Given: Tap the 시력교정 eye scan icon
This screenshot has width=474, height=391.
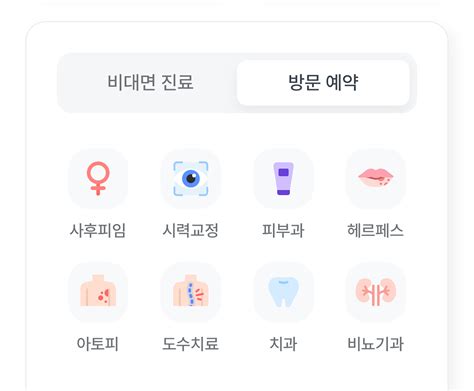Looking at the screenshot, I should tap(191, 179).
